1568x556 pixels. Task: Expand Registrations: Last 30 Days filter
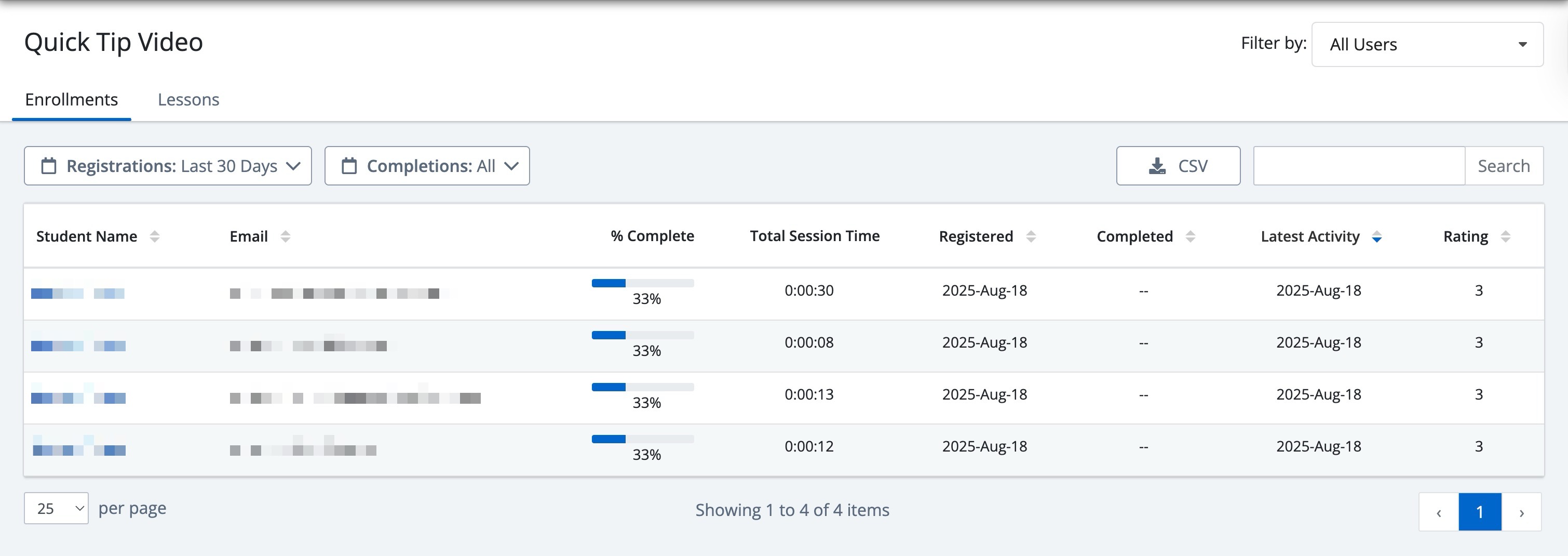(168, 166)
